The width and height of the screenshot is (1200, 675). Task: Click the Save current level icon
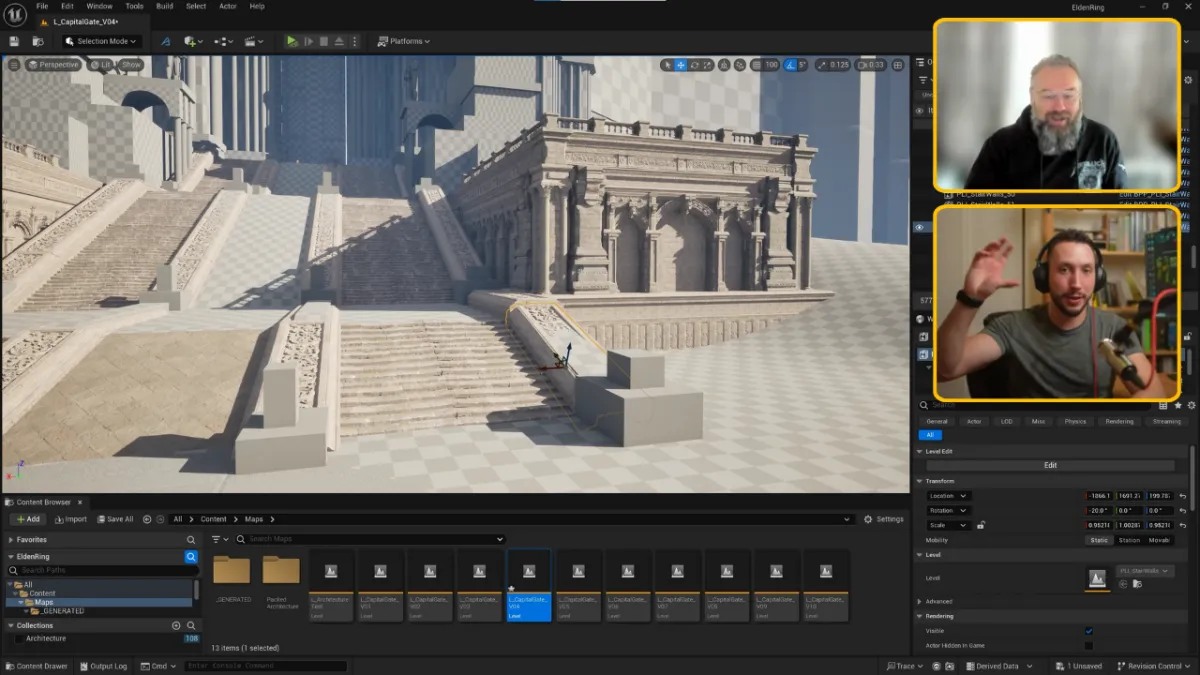point(14,41)
